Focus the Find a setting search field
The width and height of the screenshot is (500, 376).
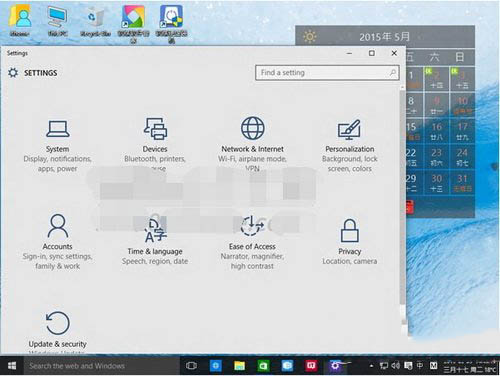(x=327, y=72)
